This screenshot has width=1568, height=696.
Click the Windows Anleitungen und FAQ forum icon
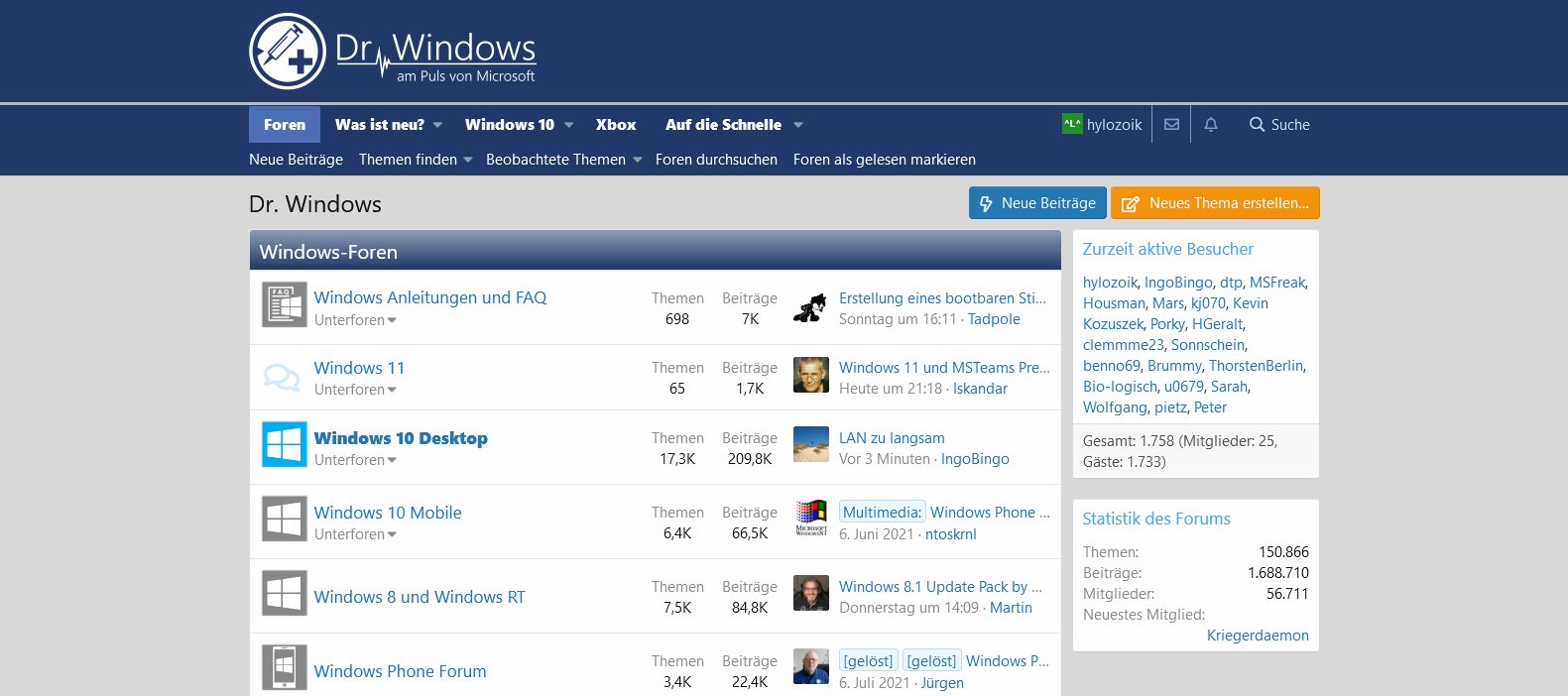click(x=285, y=304)
